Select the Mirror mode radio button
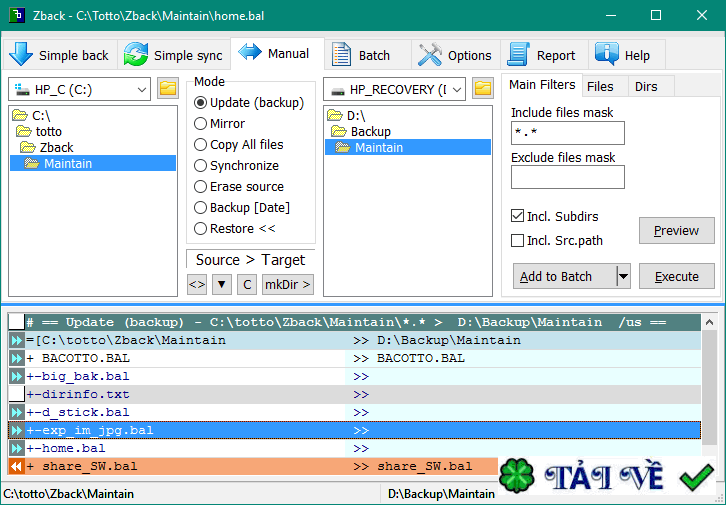726x505 pixels. click(201, 124)
